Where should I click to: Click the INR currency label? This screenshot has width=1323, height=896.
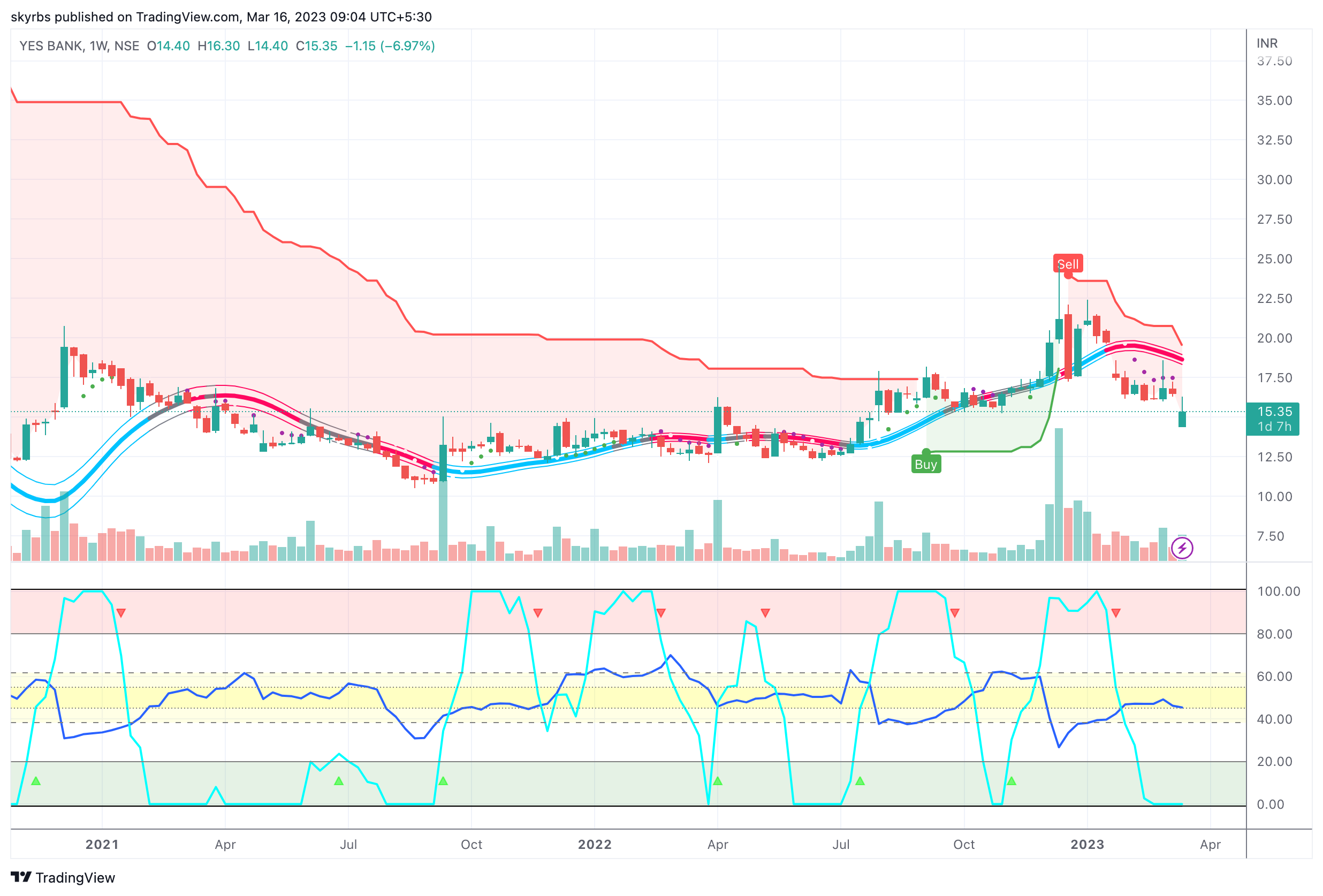pos(1267,43)
